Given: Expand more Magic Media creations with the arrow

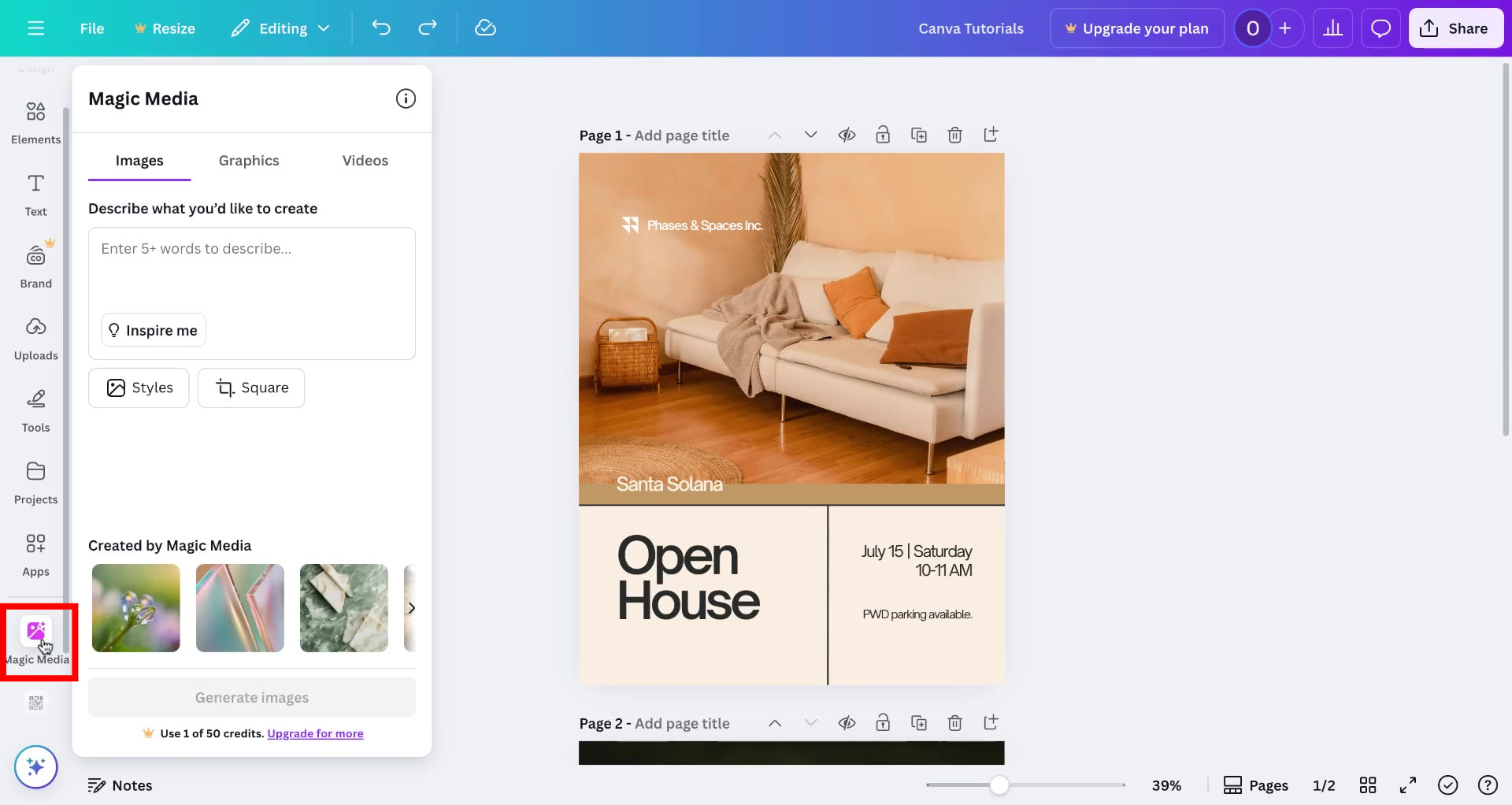Looking at the screenshot, I should (413, 607).
